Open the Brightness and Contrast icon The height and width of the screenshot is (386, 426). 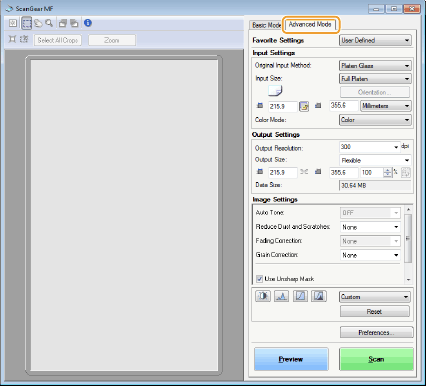(263, 296)
